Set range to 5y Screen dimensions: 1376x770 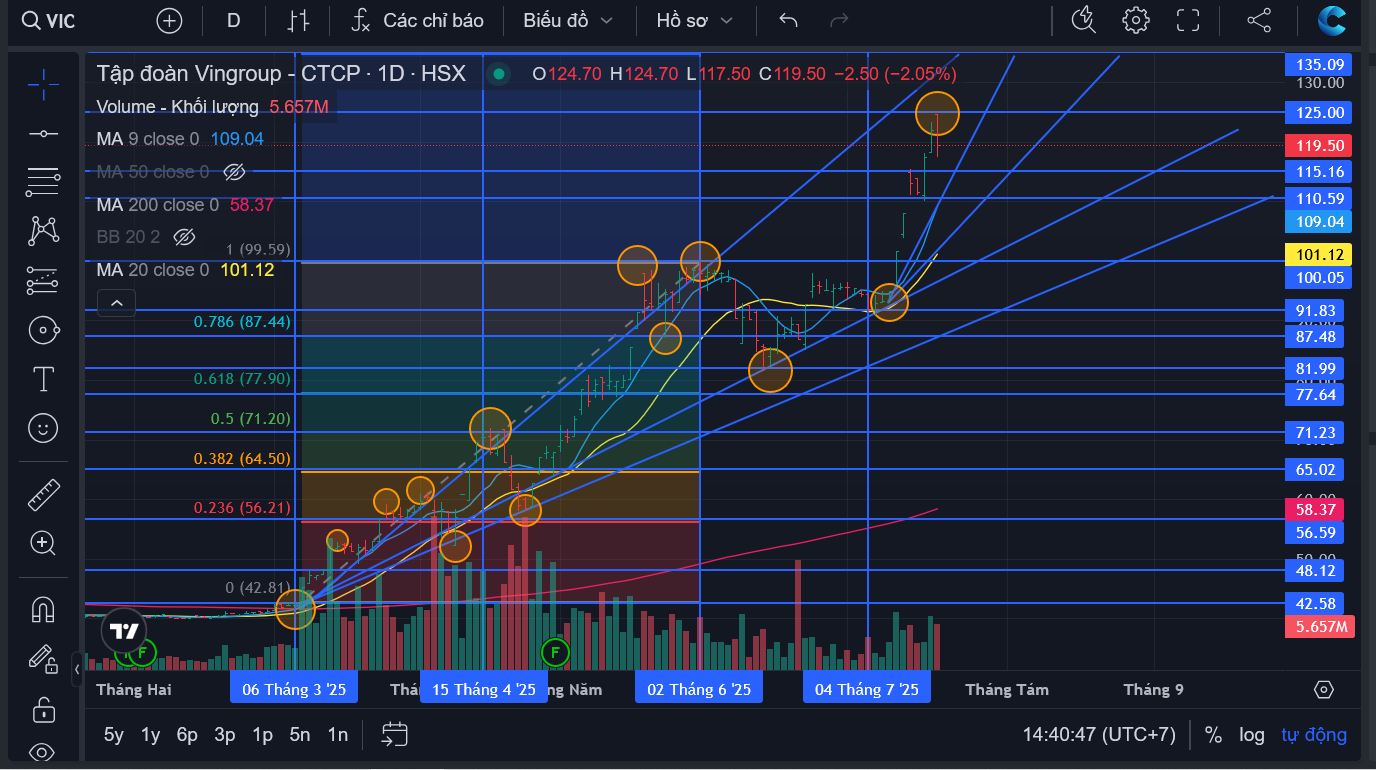pos(114,735)
